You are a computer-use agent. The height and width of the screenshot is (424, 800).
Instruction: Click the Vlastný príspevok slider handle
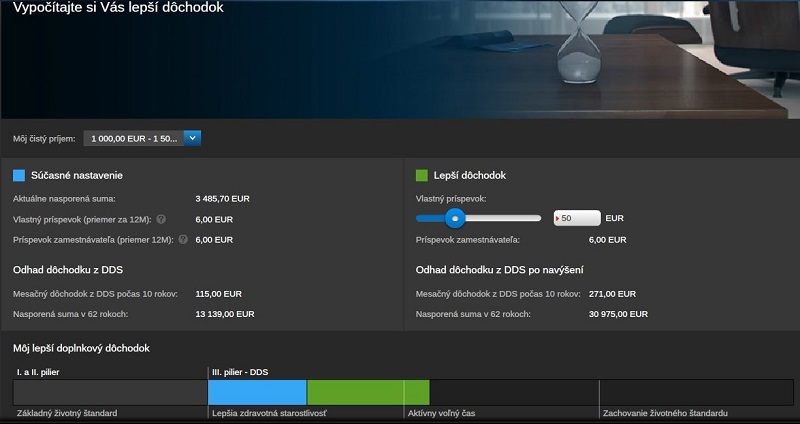point(455,218)
